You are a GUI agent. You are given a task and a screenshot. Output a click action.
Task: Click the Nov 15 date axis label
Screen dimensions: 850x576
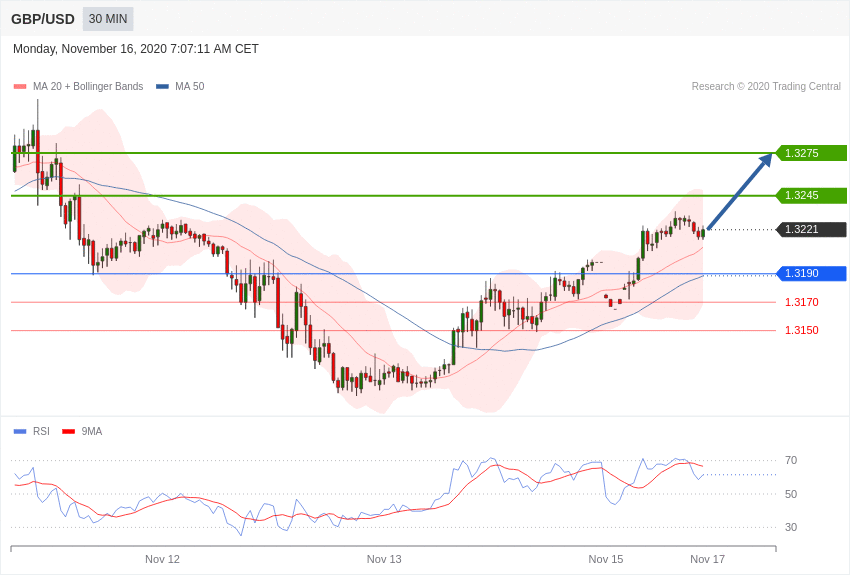pyautogui.click(x=606, y=559)
